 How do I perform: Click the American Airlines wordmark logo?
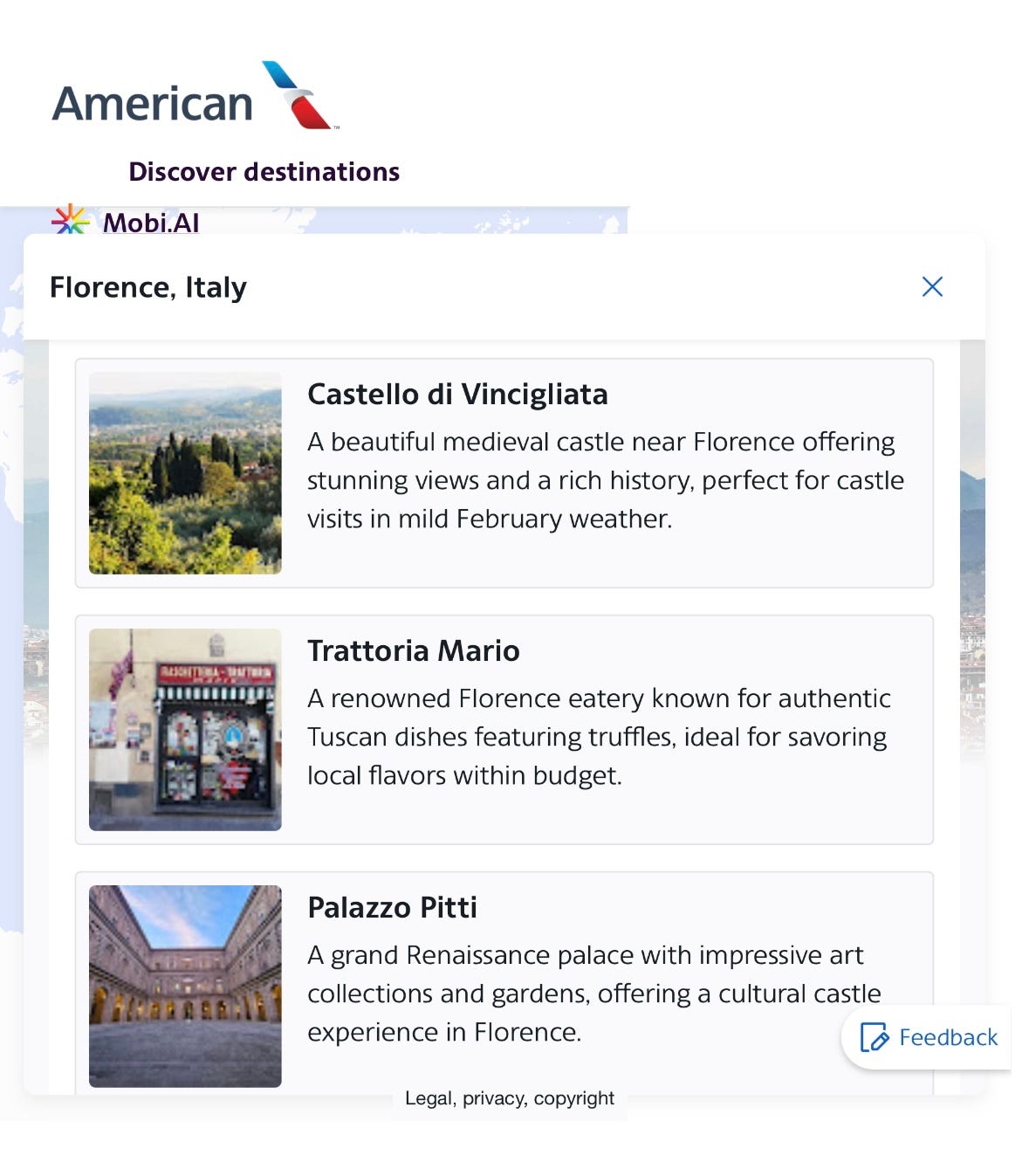click(x=153, y=104)
